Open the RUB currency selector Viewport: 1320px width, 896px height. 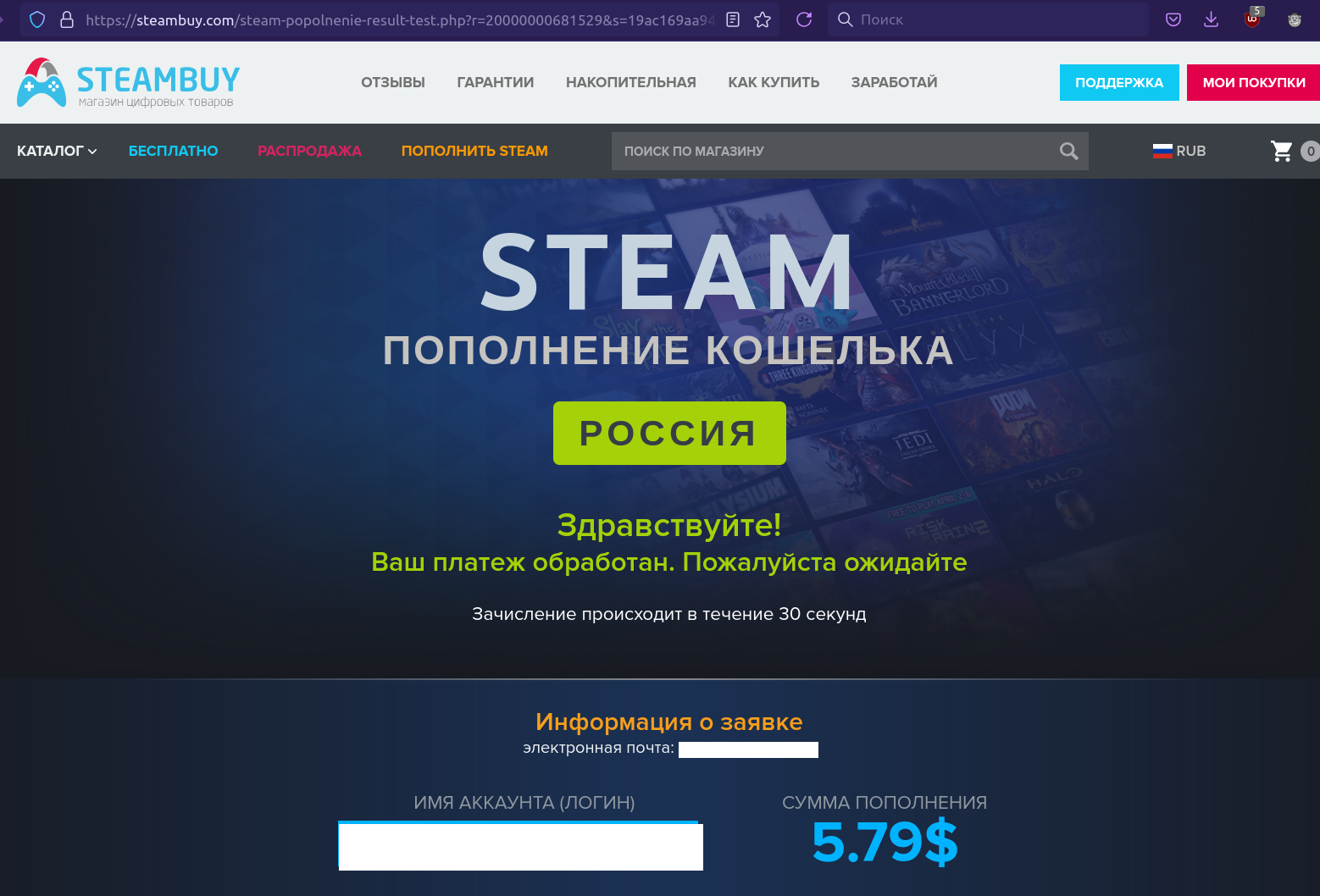(x=1179, y=151)
